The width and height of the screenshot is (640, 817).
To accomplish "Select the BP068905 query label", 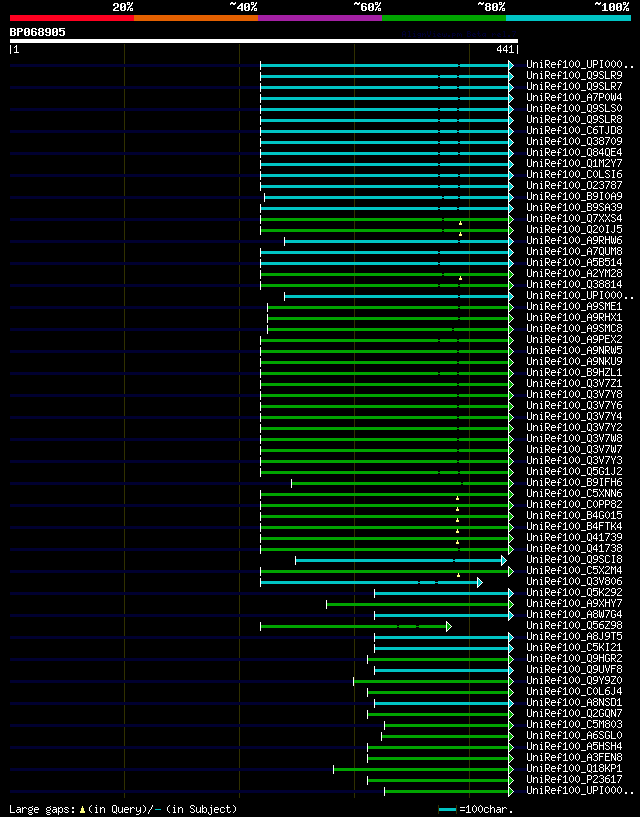I will (x=38, y=32).
